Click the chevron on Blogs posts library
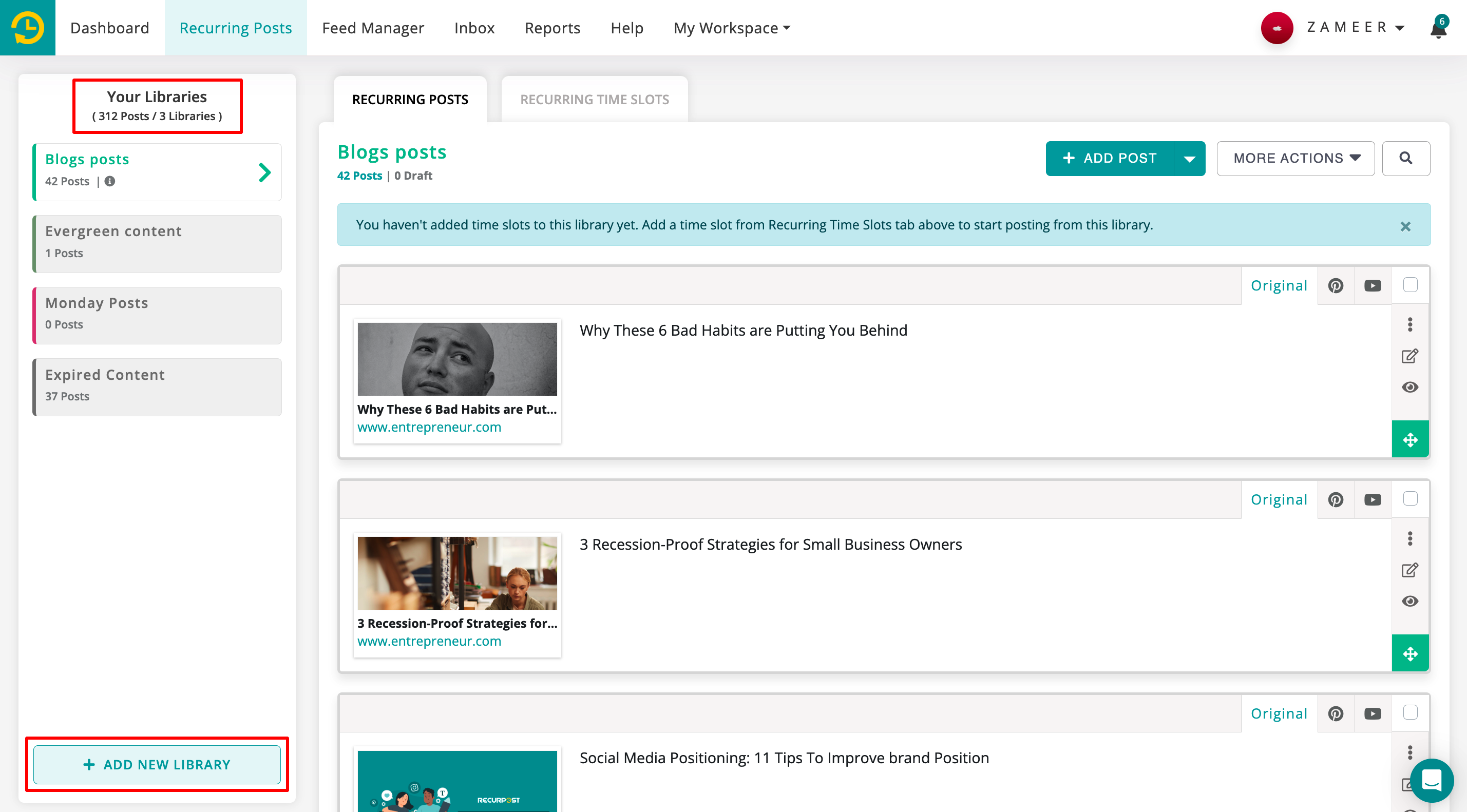This screenshot has height=812, width=1467. tap(264, 172)
